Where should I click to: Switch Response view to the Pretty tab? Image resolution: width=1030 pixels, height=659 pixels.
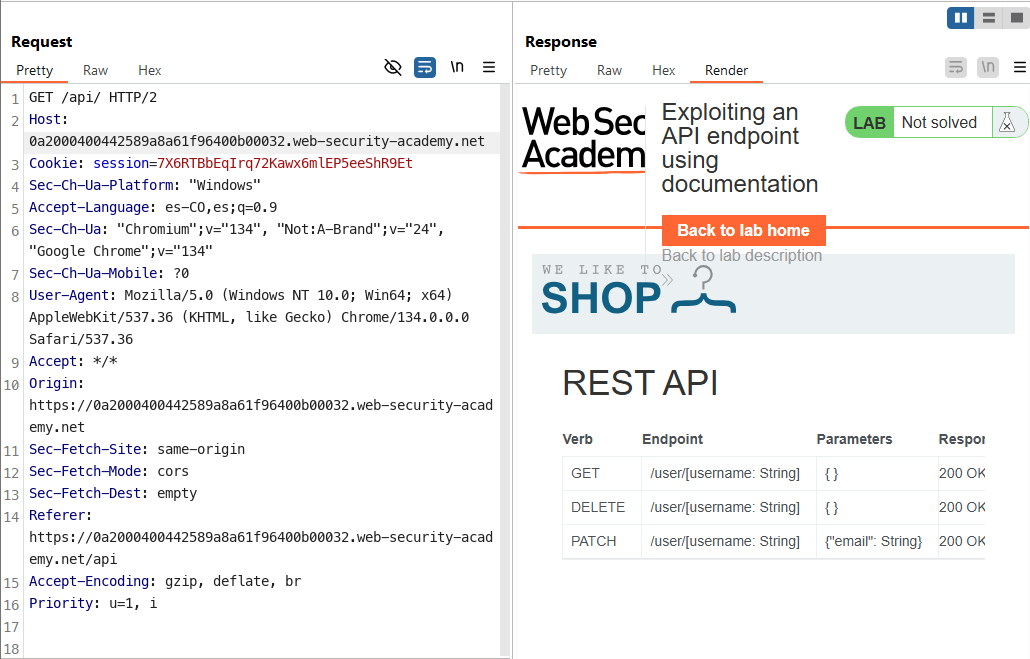pyautogui.click(x=548, y=70)
